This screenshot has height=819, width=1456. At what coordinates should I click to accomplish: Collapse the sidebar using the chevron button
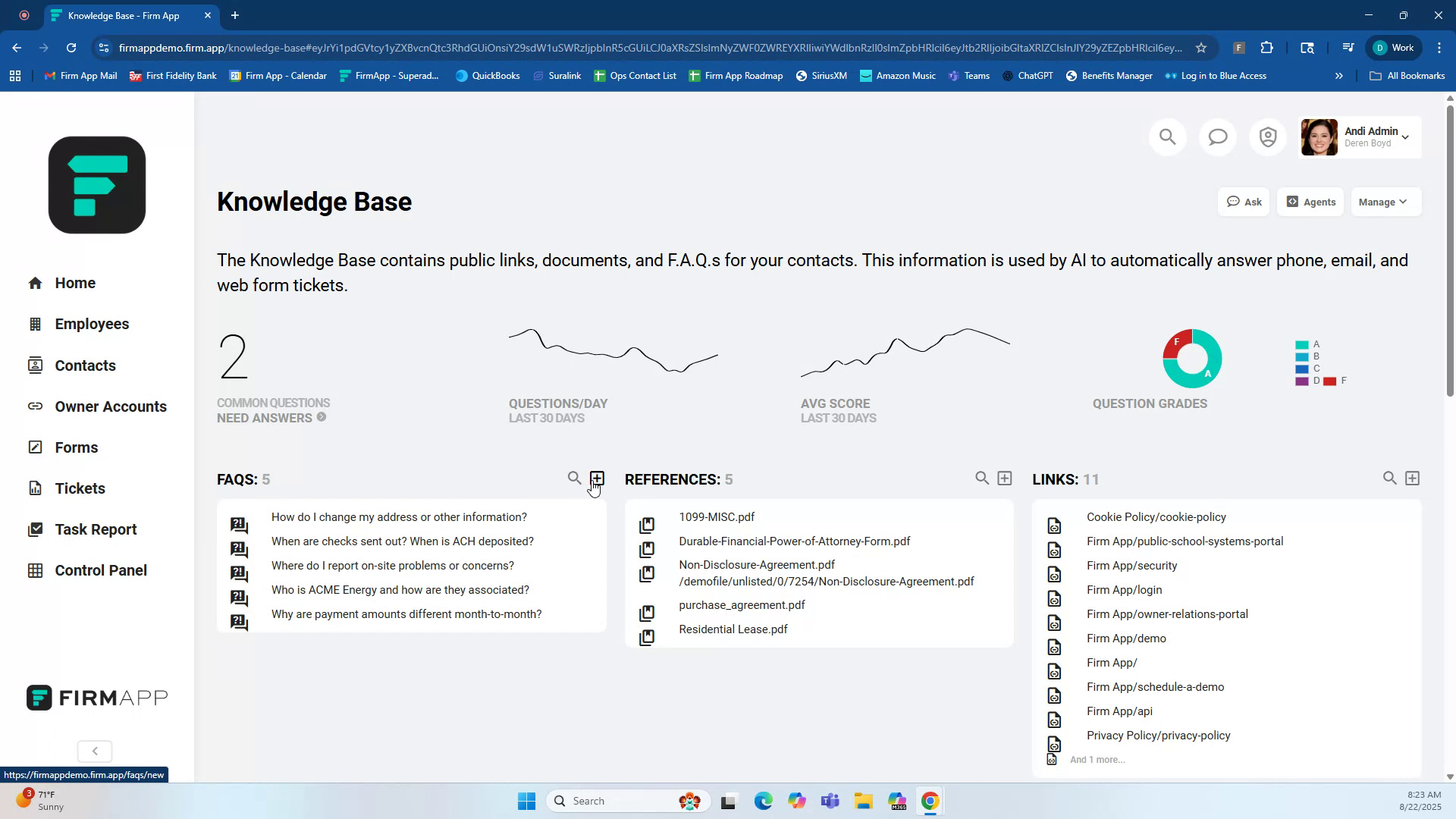tap(94, 751)
